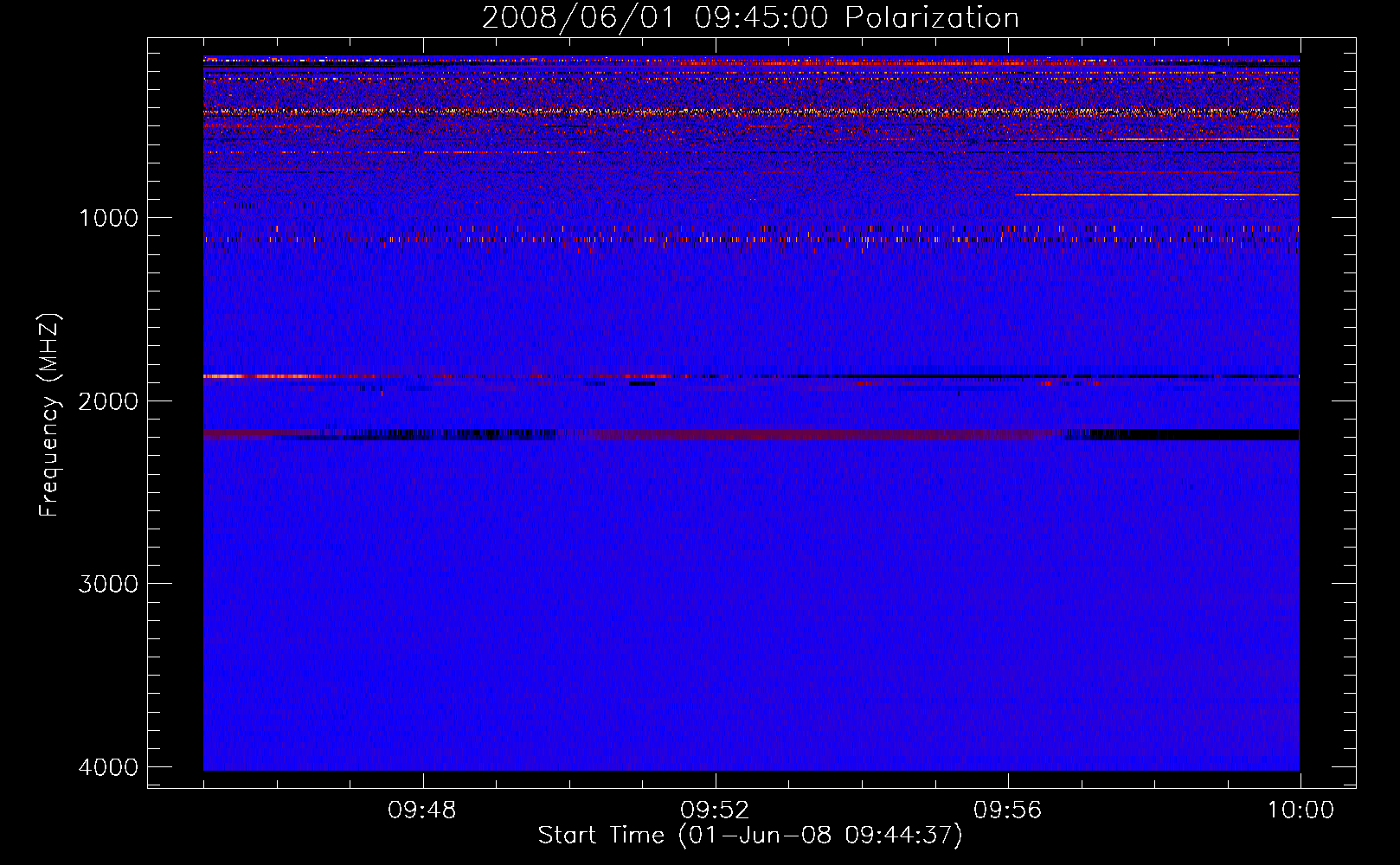This screenshot has width=1400, height=865.
Task: Click the 4000 frequency tick label
Action: (108, 767)
